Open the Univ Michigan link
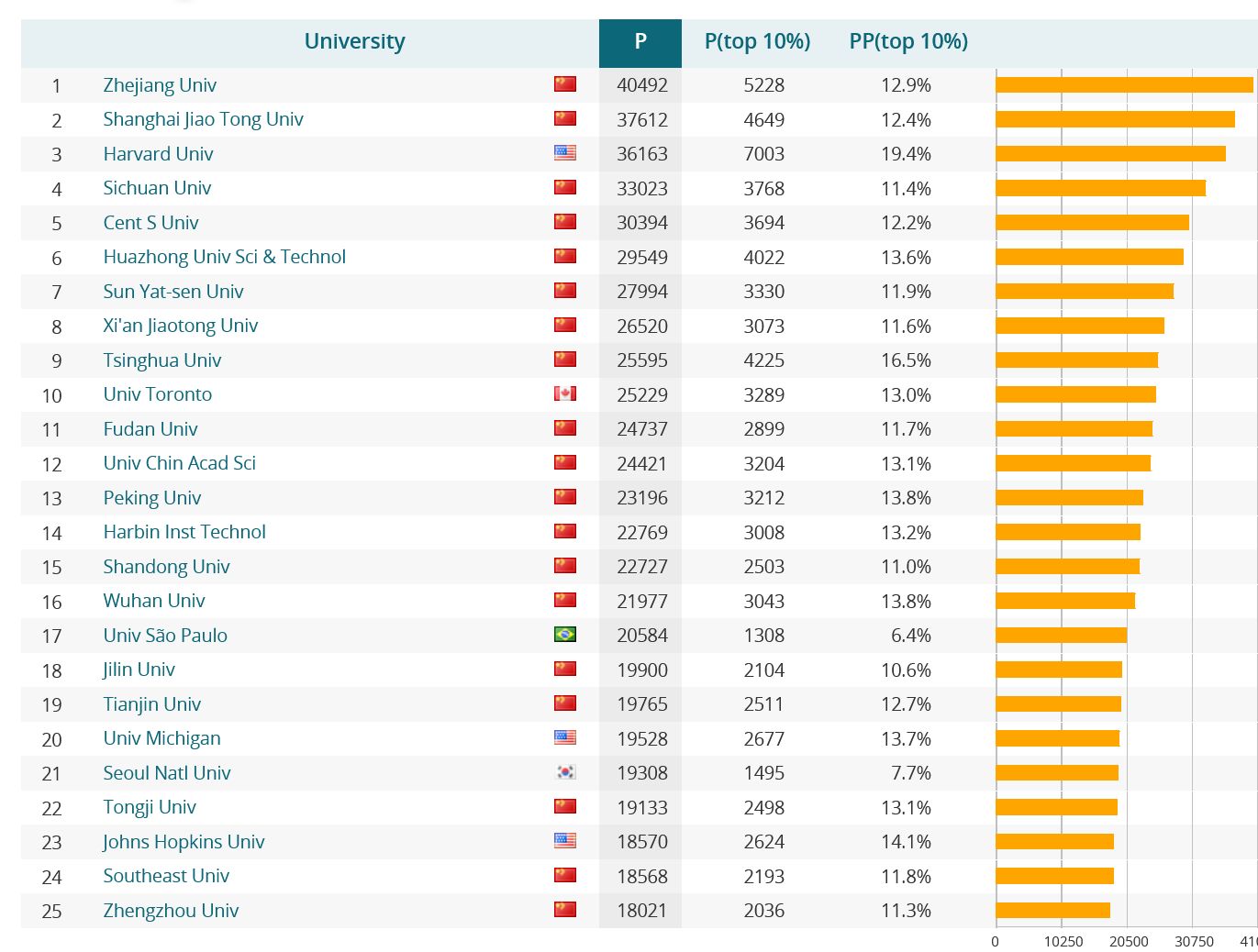The image size is (1258, 952). point(161,738)
